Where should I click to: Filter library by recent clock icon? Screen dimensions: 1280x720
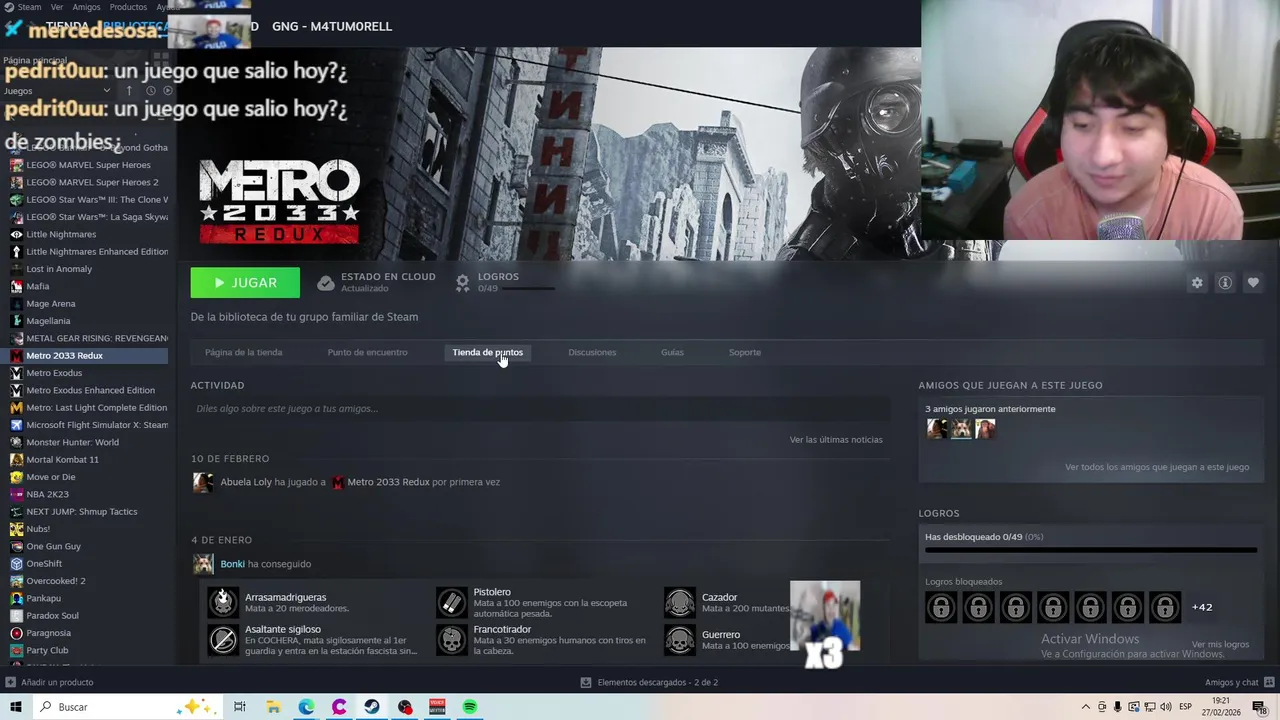pyautogui.click(x=151, y=91)
